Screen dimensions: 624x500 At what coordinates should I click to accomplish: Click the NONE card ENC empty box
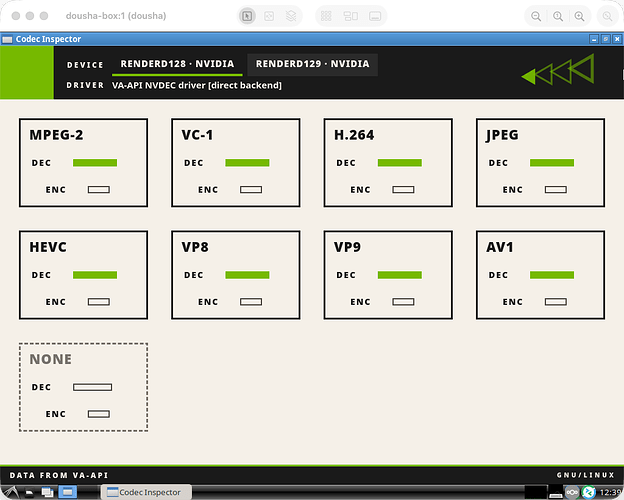[99, 414]
